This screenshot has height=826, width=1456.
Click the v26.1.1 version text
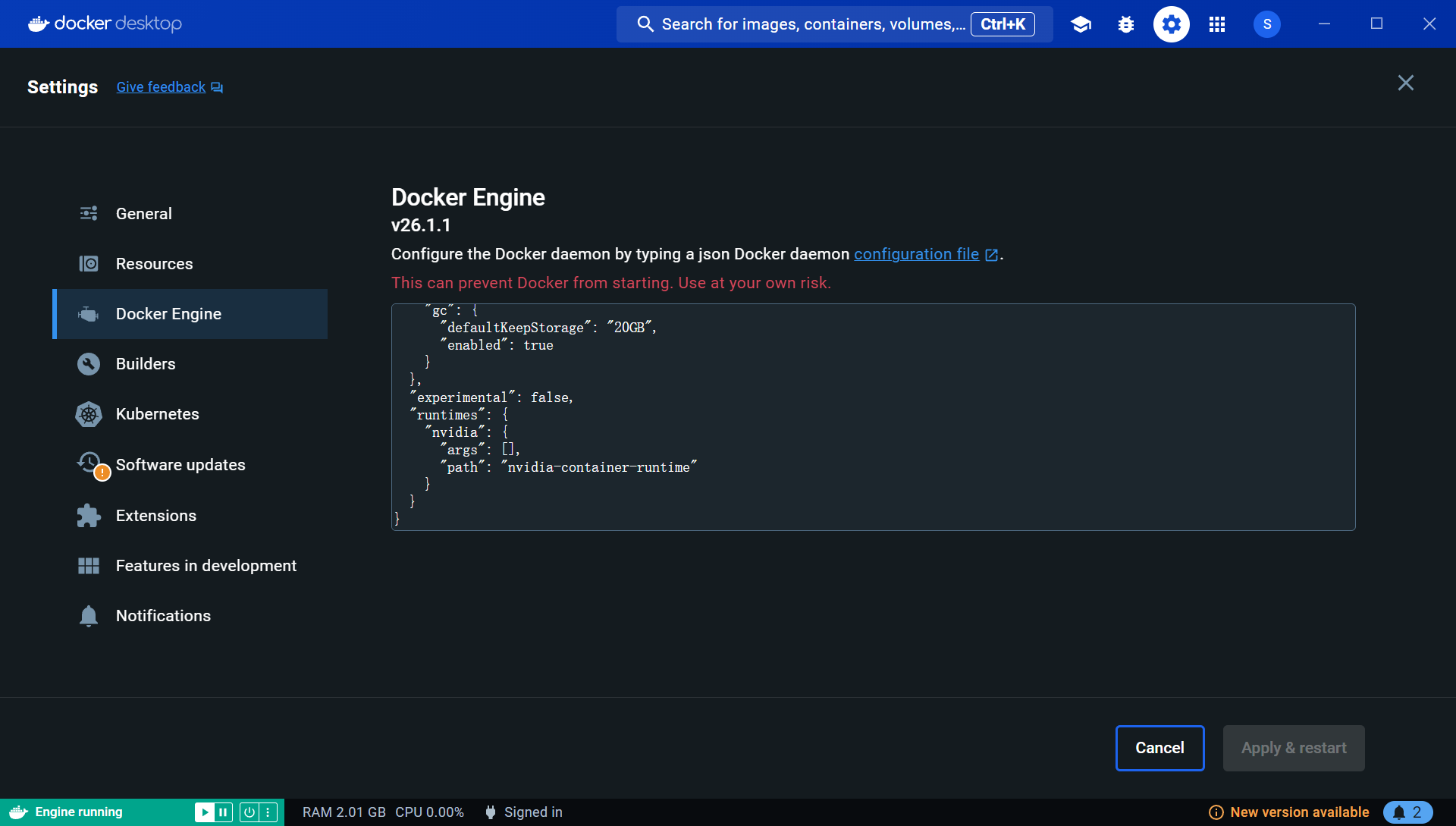coord(421,225)
